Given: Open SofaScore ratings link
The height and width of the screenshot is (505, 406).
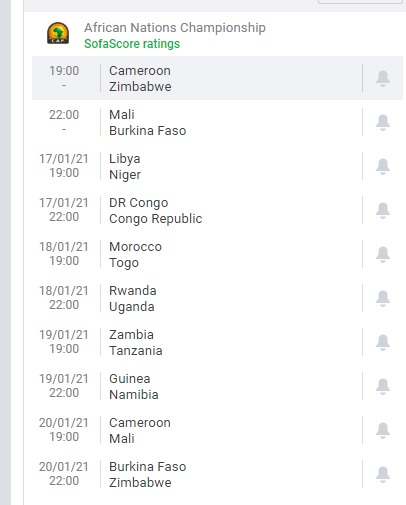Looking at the screenshot, I should [x=132, y=44].
